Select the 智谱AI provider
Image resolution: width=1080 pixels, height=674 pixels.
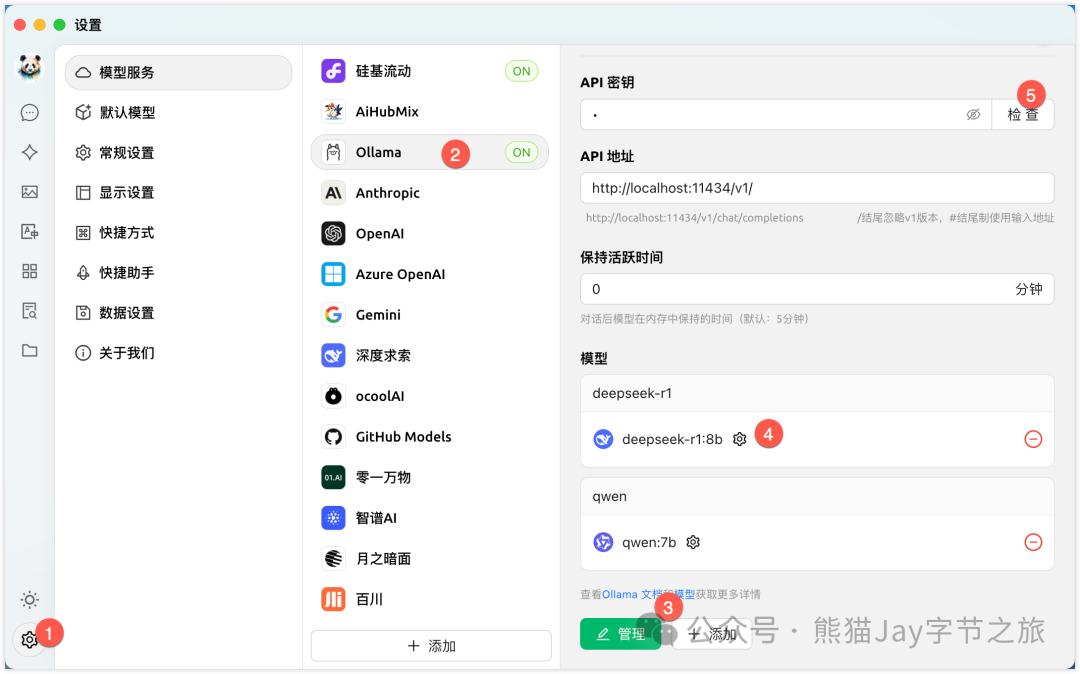[x=430, y=518]
